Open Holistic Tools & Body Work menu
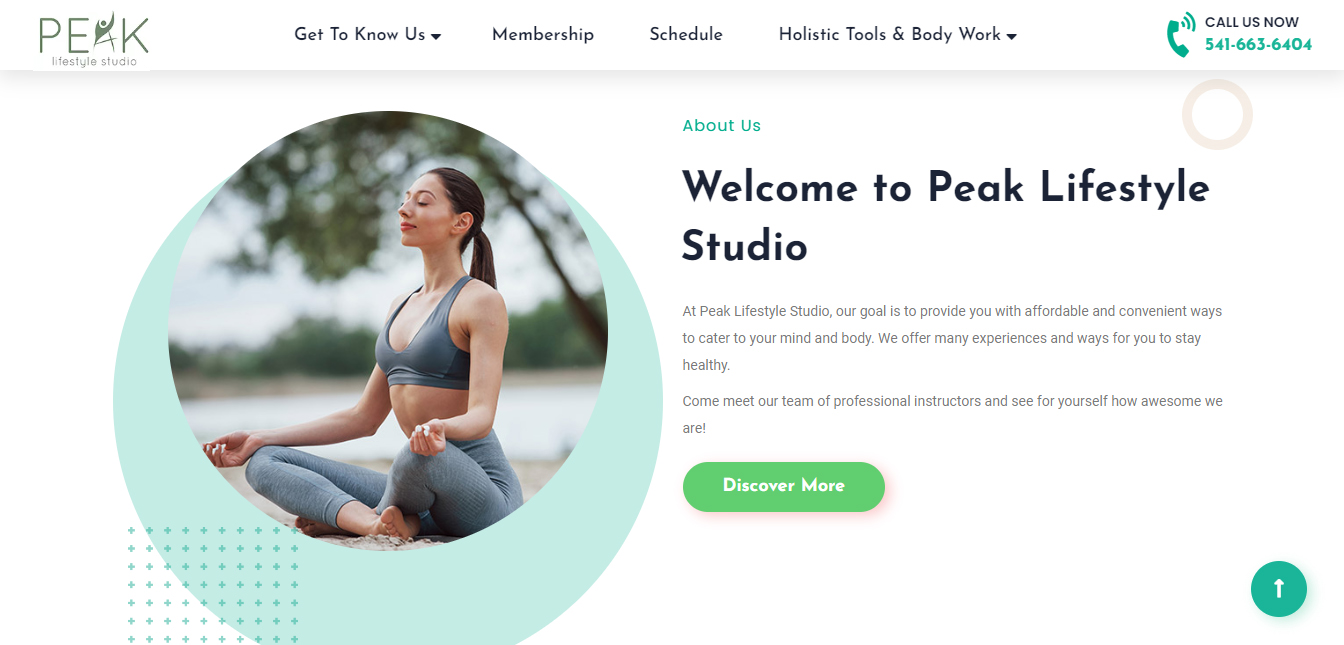 [890, 34]
